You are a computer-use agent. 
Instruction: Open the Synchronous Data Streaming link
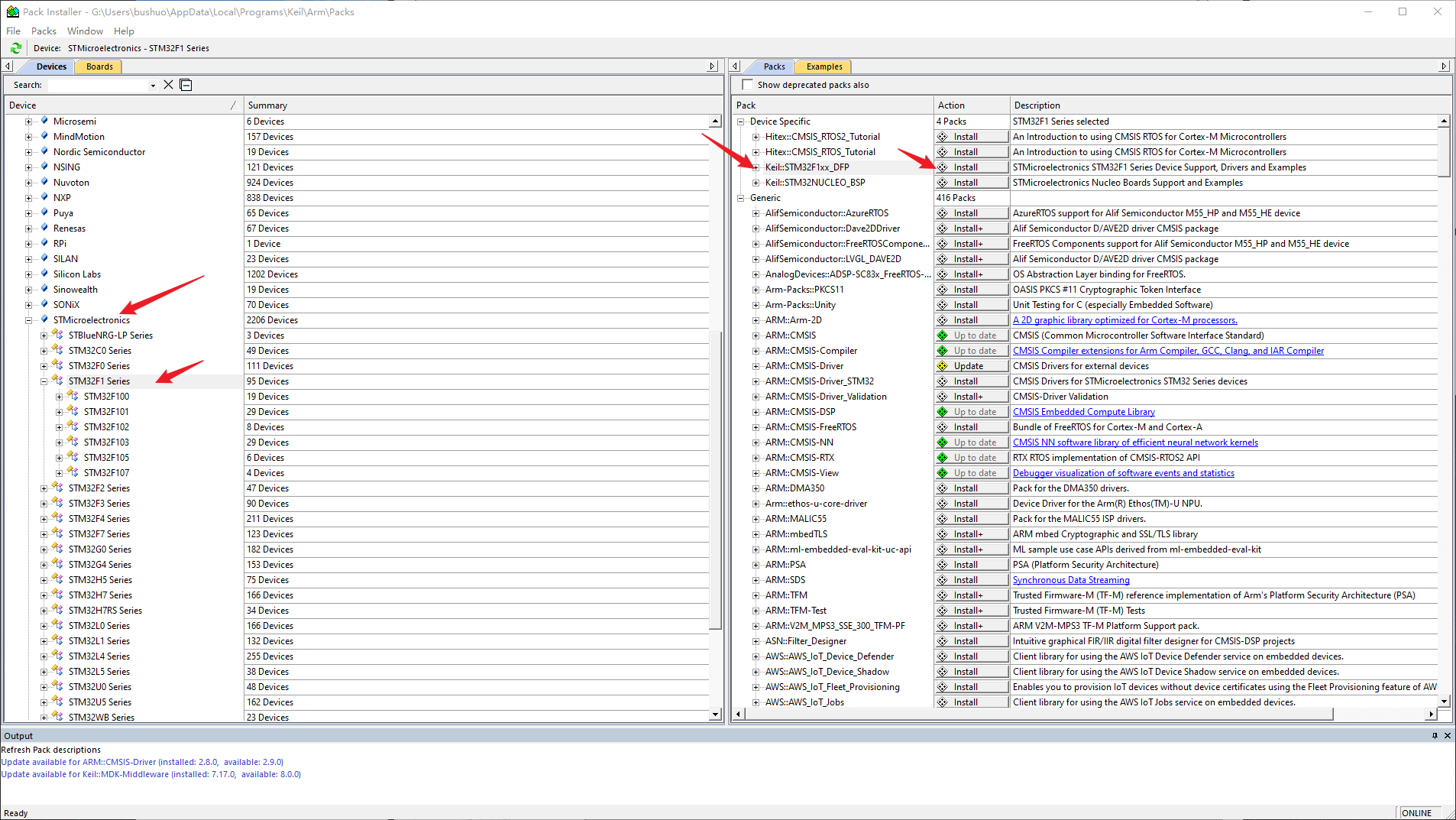click(x=1071, y=580)
